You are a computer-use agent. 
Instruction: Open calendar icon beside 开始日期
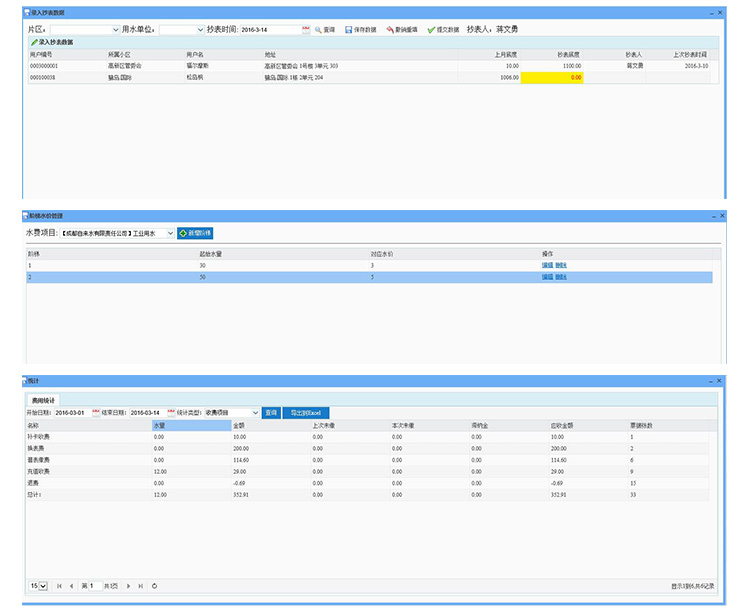click(x=96, y=413)
